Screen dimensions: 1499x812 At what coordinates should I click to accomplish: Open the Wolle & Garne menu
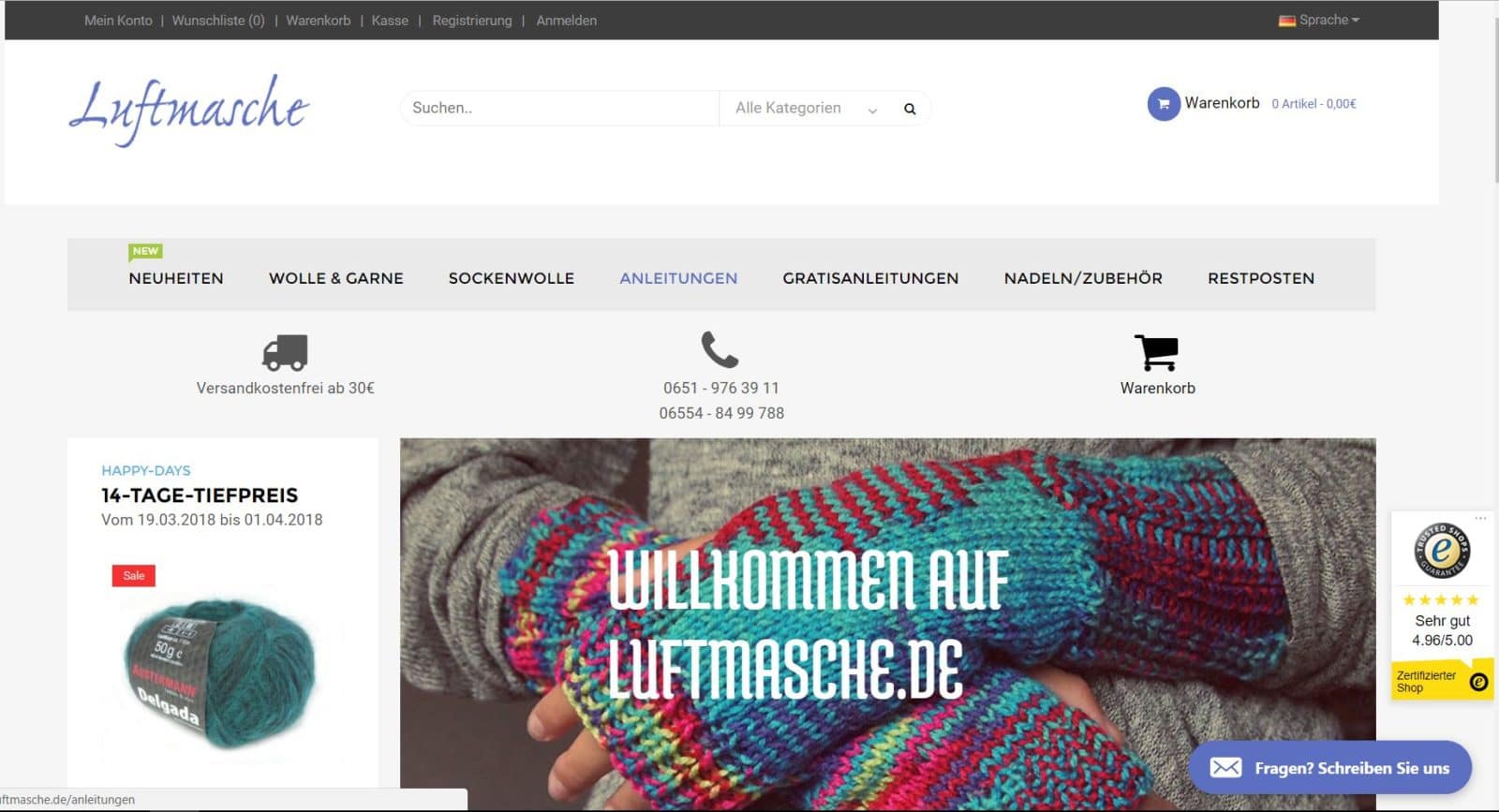pos(336,278)
